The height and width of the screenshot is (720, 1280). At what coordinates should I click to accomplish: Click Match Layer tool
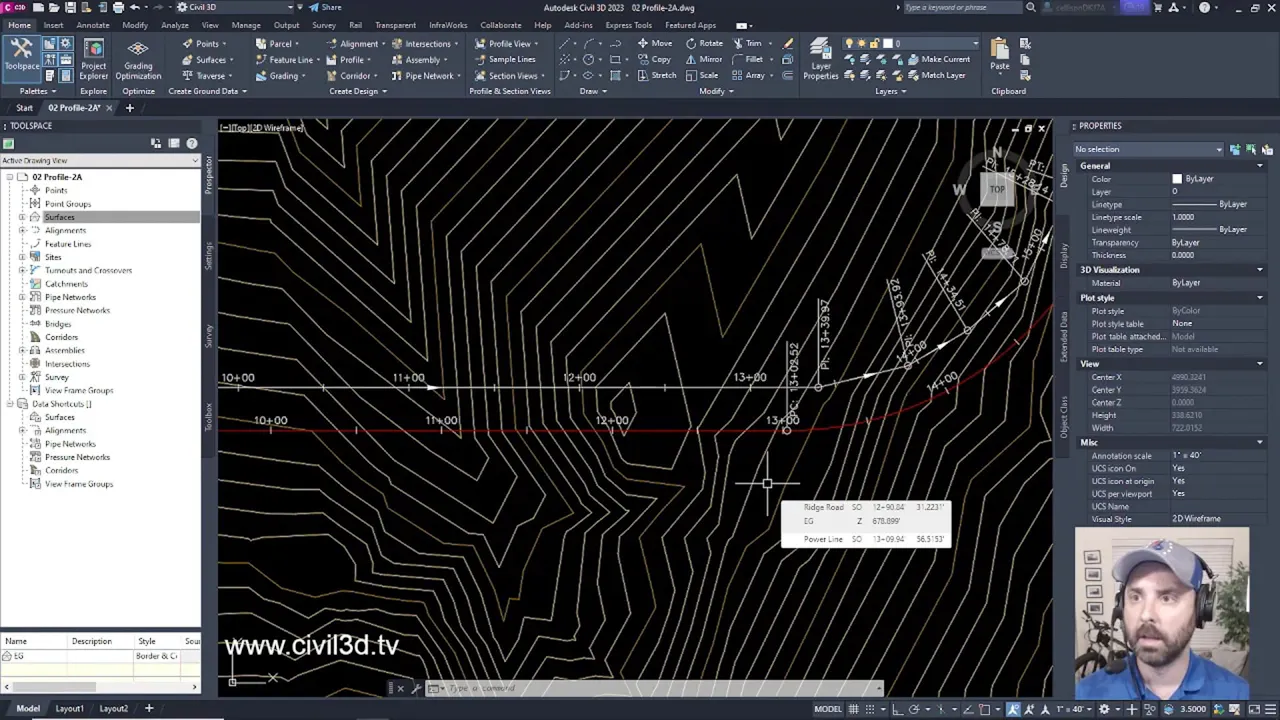[936, 75]
